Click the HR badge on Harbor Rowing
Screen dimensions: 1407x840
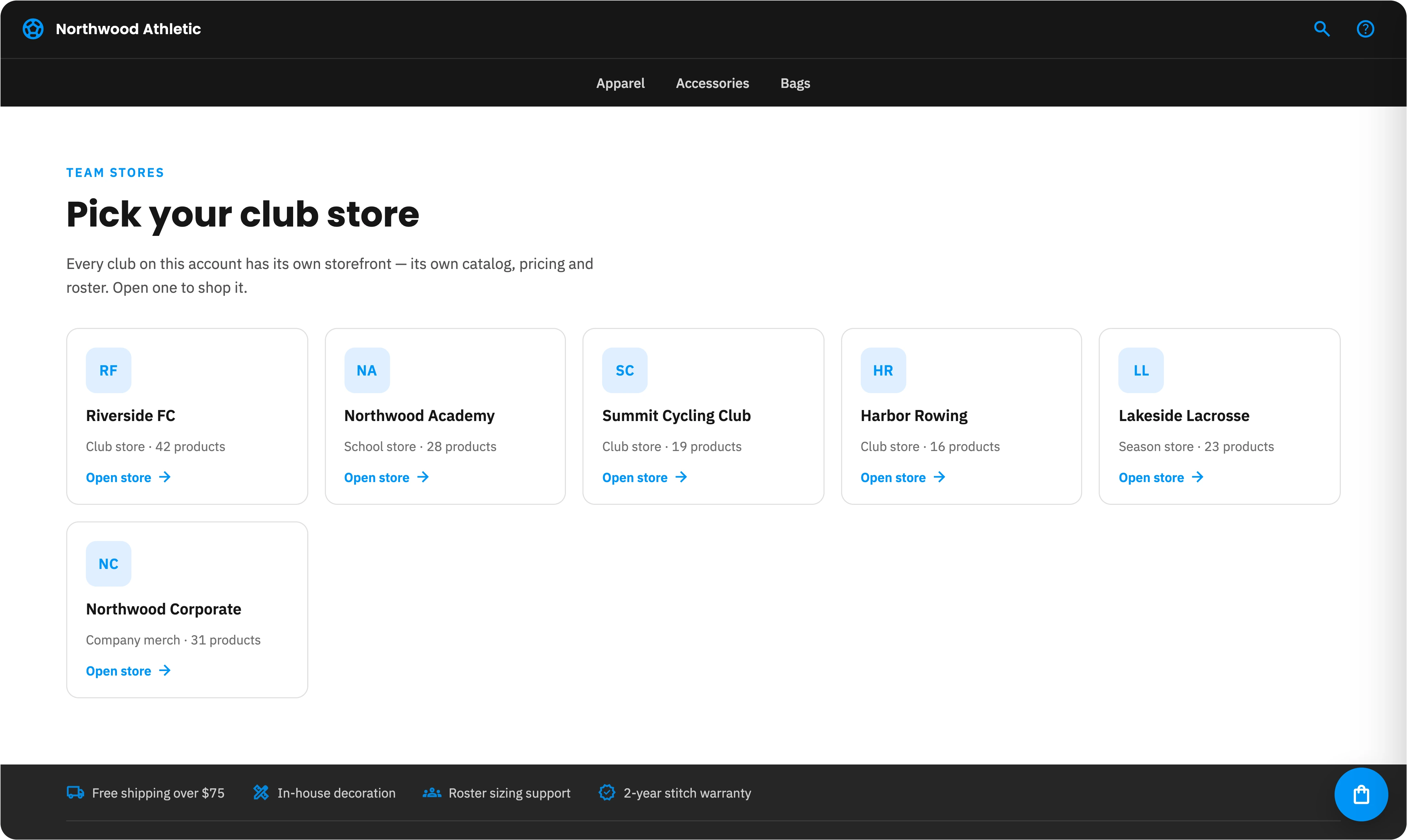(x=883, y=370)
